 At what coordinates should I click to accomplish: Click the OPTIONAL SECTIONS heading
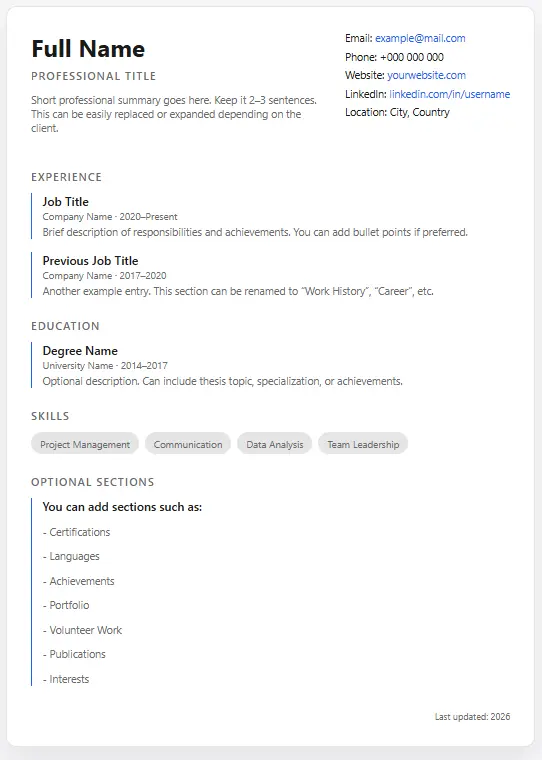coord(93,482)
